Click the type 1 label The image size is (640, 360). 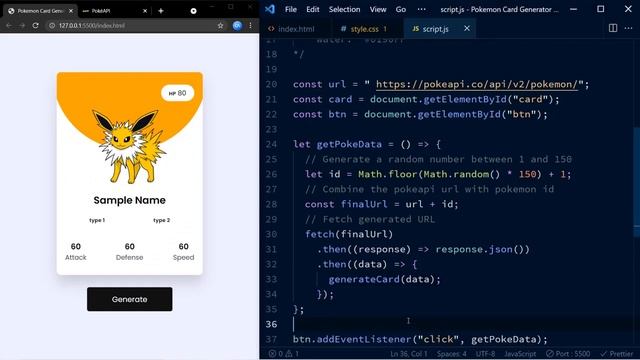point(97,220)
